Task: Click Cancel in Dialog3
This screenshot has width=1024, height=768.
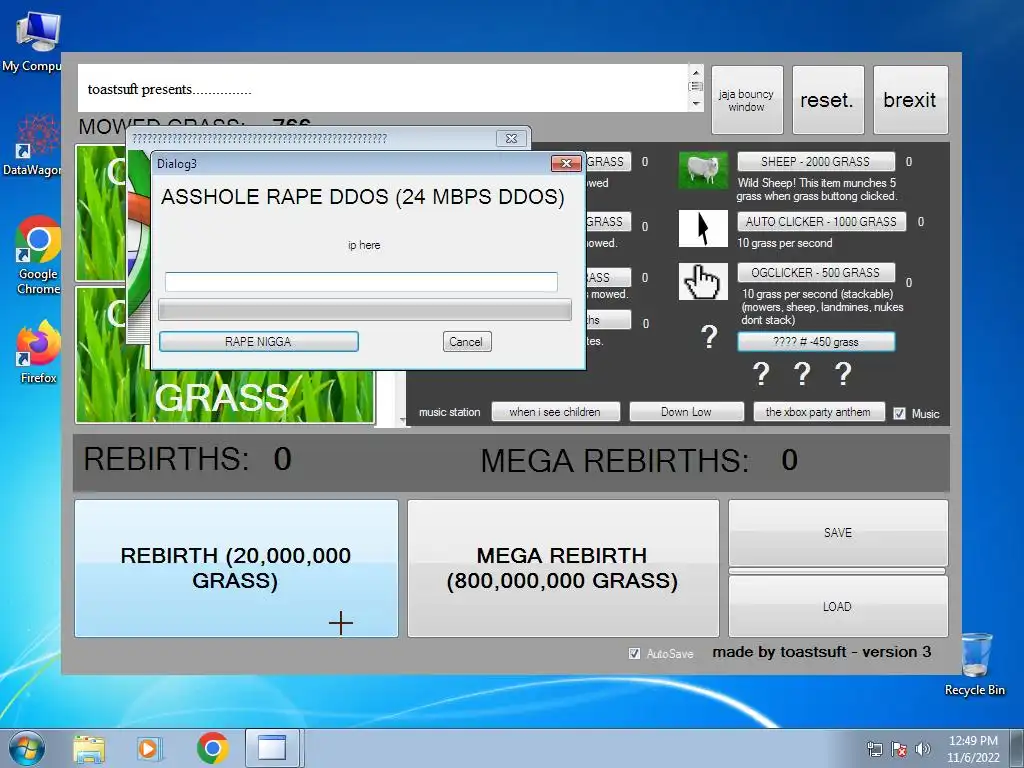Action: pos(466,342)
